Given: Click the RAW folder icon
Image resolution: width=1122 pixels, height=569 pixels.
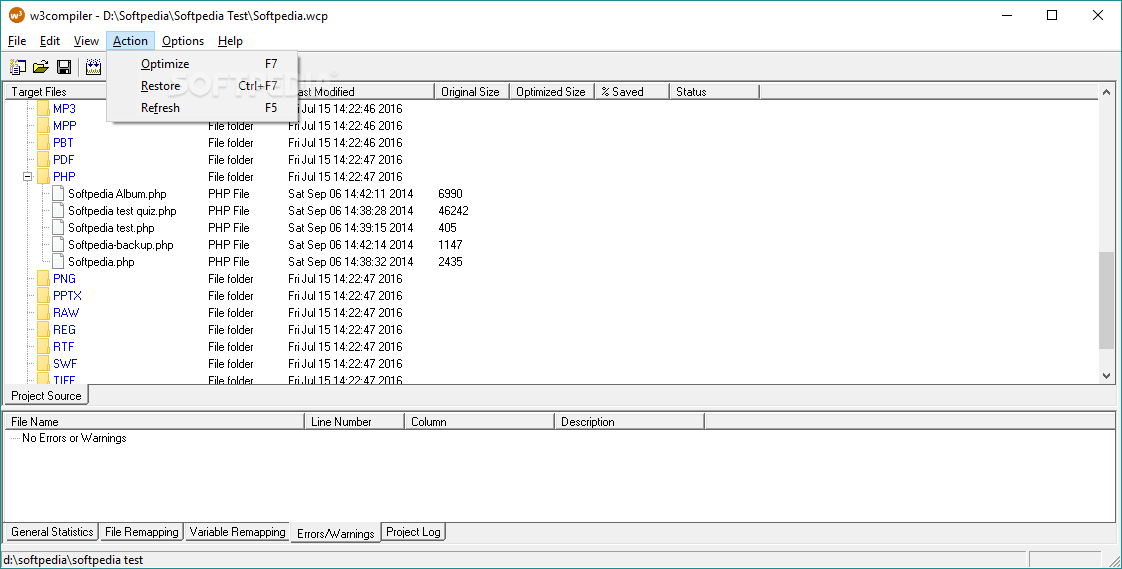Looking at the screenshot, I should 42,313.
